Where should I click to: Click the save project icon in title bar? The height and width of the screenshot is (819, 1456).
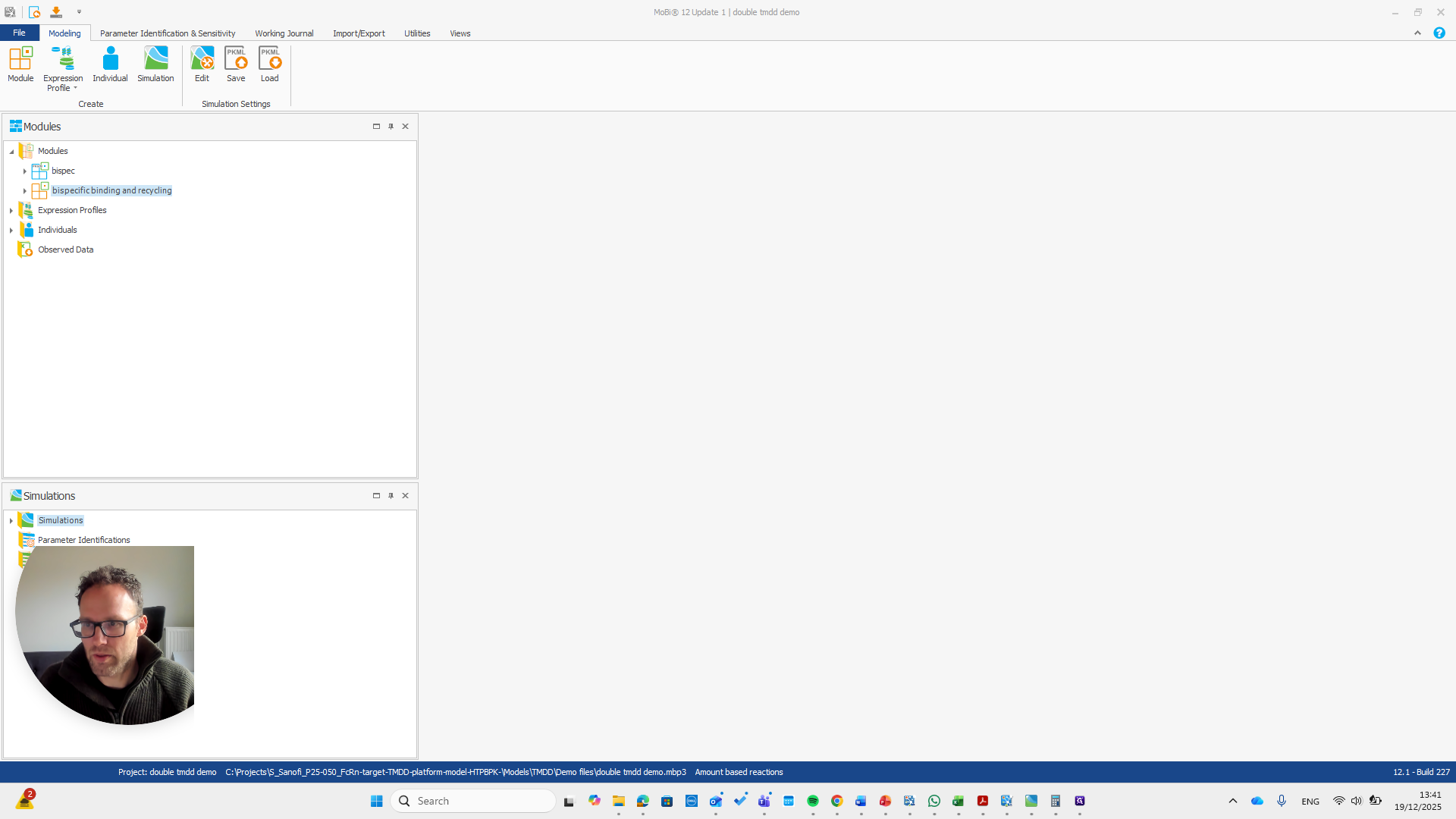click(56, 12)
